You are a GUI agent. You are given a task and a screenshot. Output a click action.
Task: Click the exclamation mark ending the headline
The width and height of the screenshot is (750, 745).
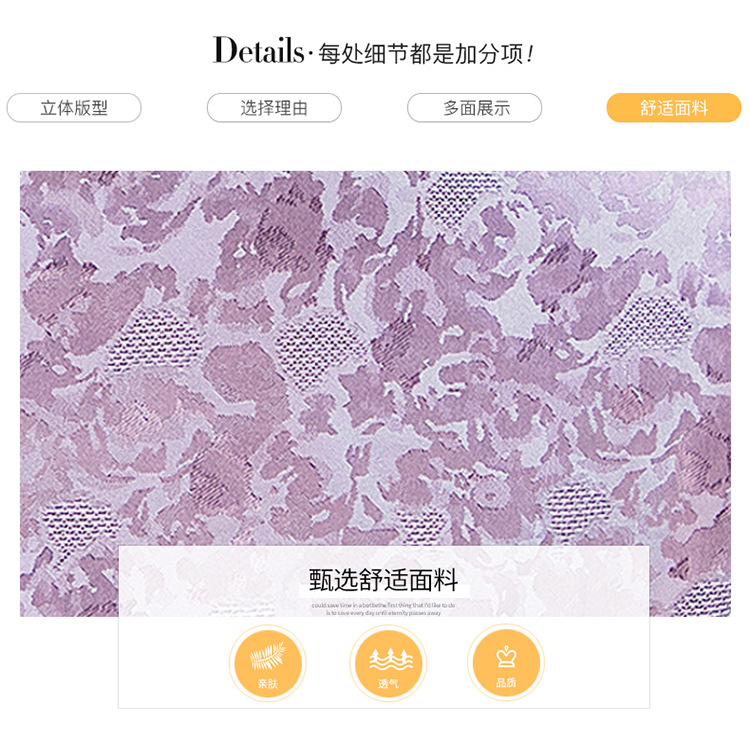tap(529, 54)
